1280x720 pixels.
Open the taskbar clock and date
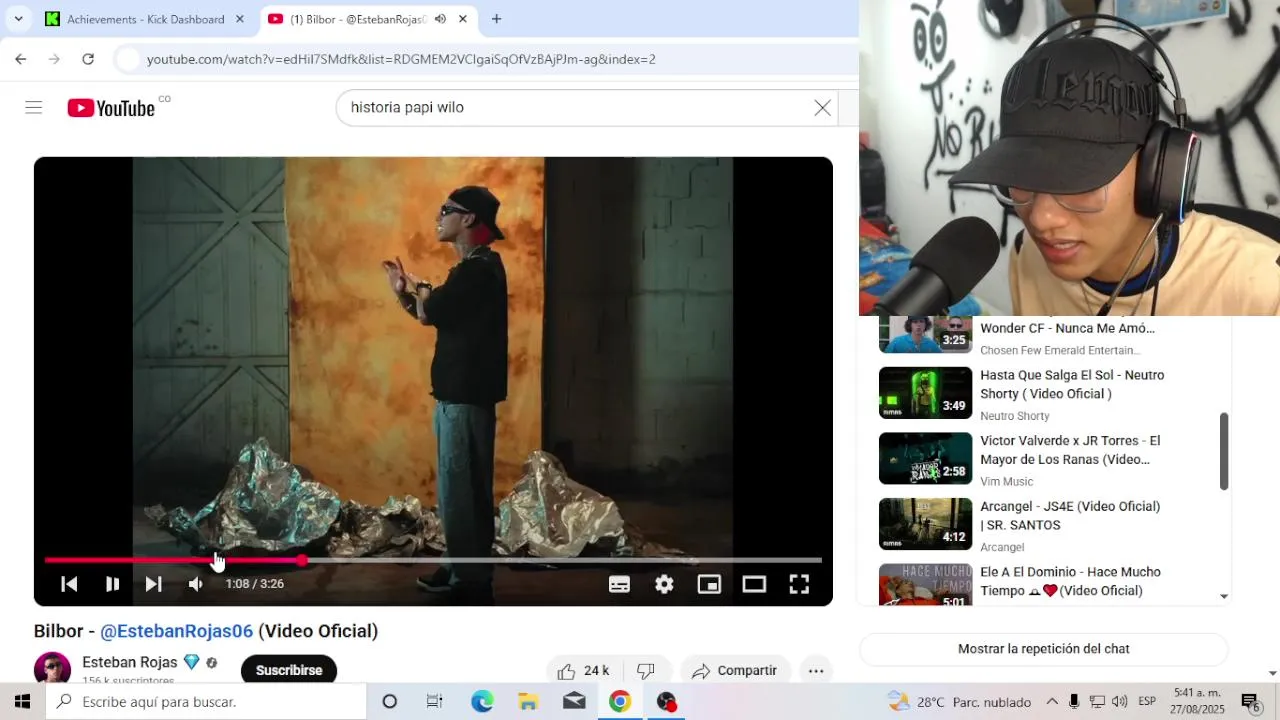(x=1199, y=701)
